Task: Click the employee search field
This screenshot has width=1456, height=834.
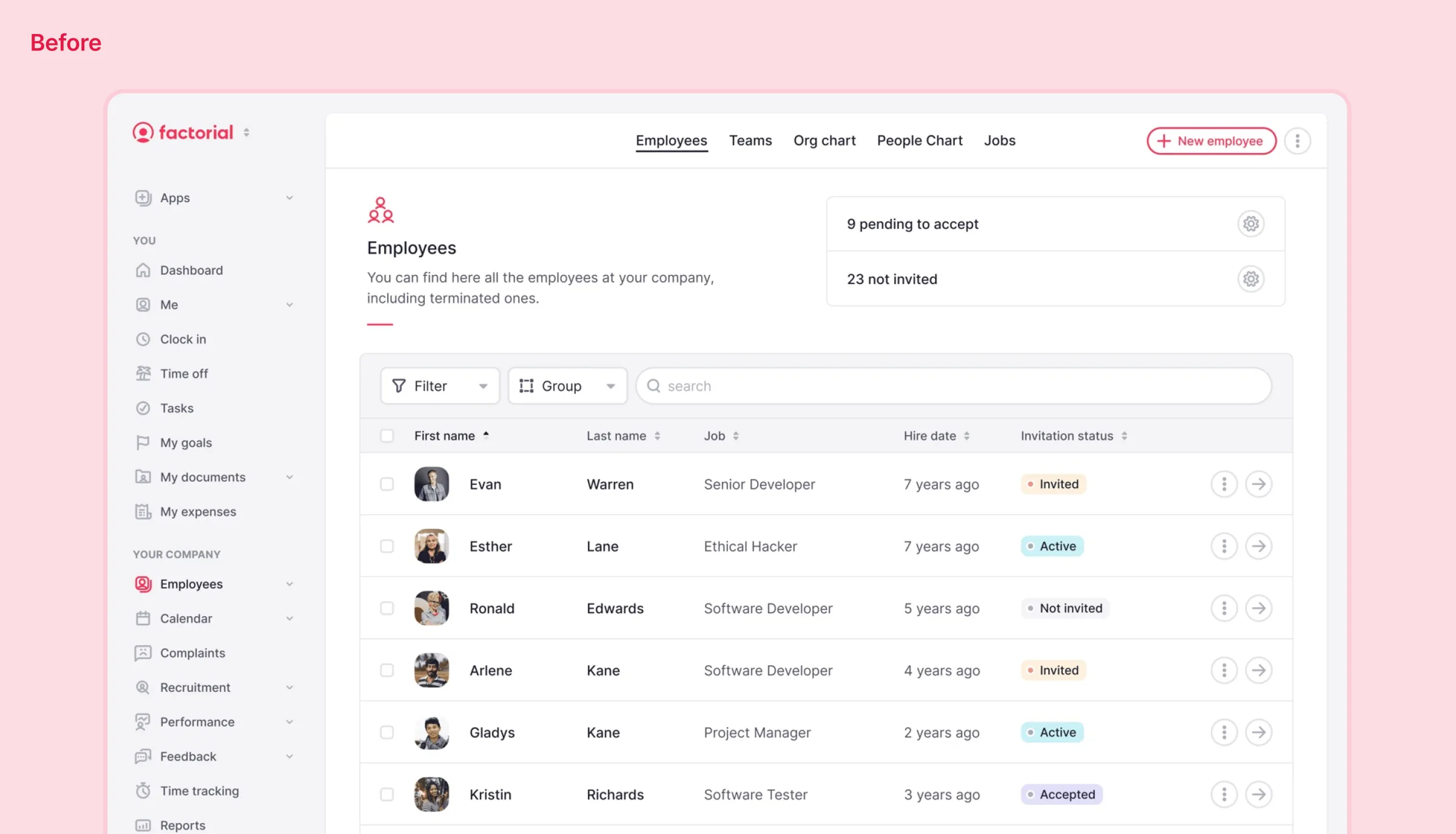Action: point(954,386)
